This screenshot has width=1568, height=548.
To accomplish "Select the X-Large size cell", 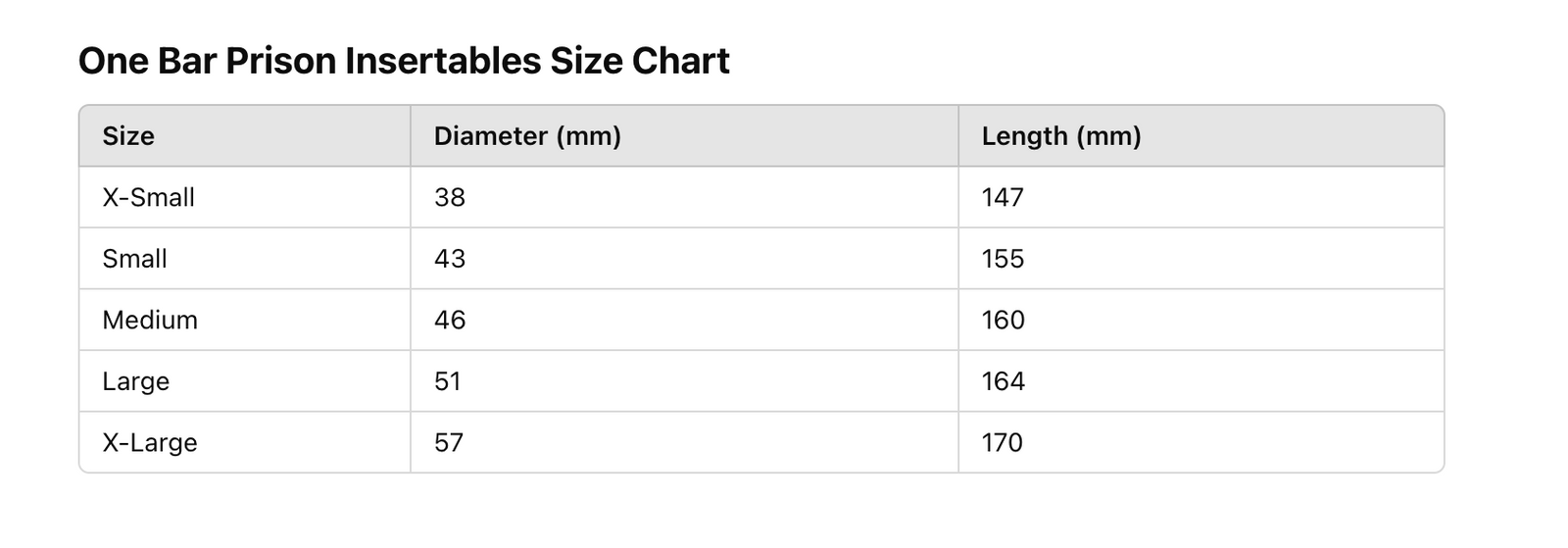I will click(150, 443).
